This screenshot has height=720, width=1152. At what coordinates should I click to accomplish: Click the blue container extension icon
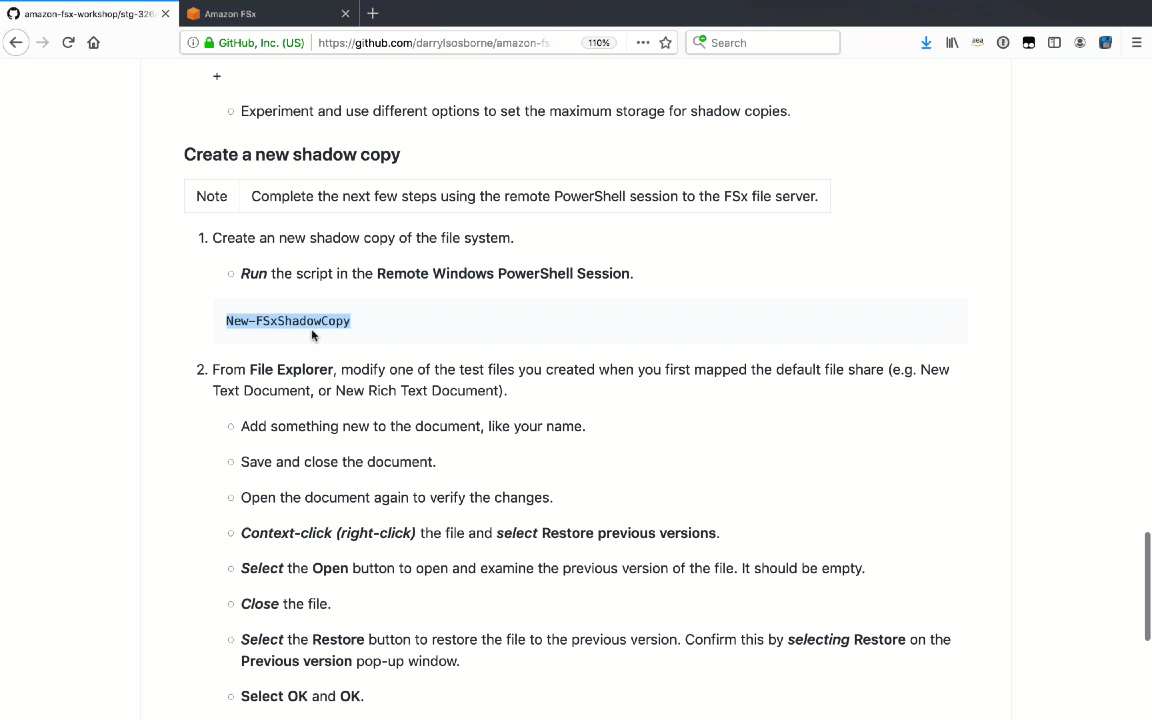pyautogui.click(x=1105, y=43)
